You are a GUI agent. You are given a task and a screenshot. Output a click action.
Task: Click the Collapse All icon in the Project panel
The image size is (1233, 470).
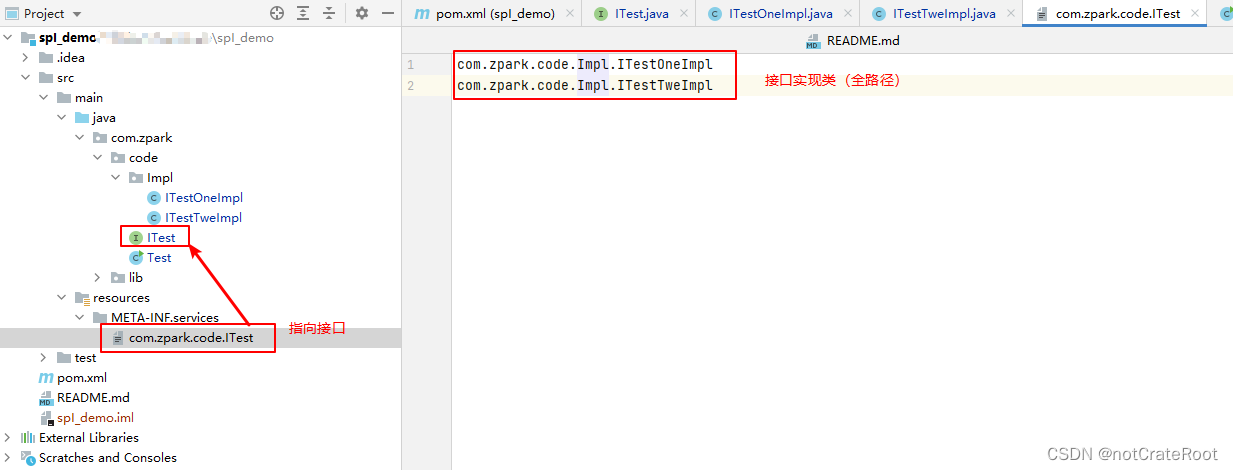(328, 13)
